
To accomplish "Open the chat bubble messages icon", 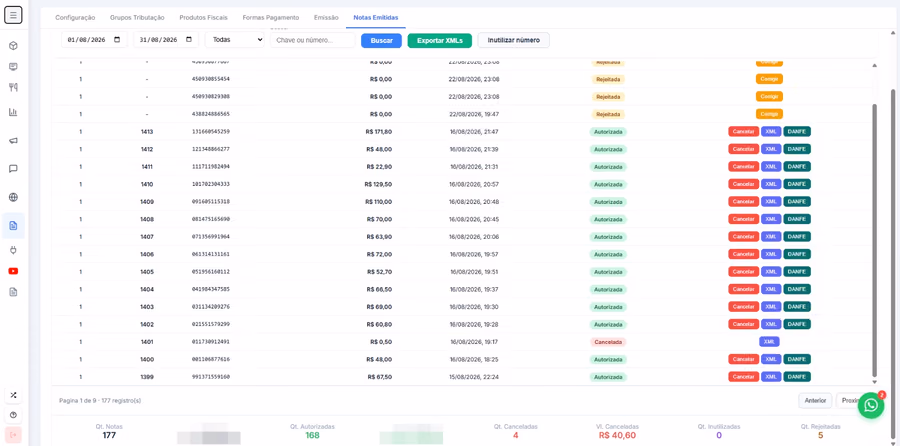I will tap(13, 169).
